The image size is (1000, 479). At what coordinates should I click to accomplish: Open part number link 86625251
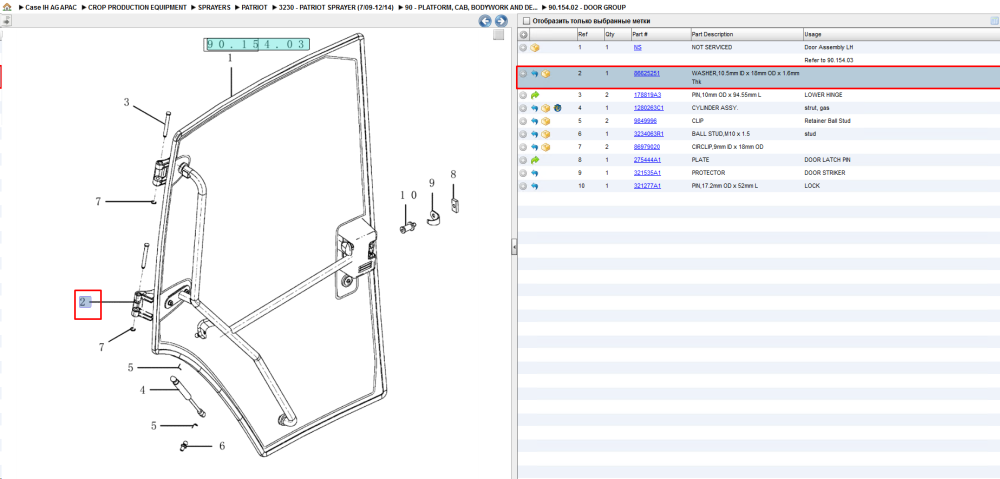[x=647, y=73]
